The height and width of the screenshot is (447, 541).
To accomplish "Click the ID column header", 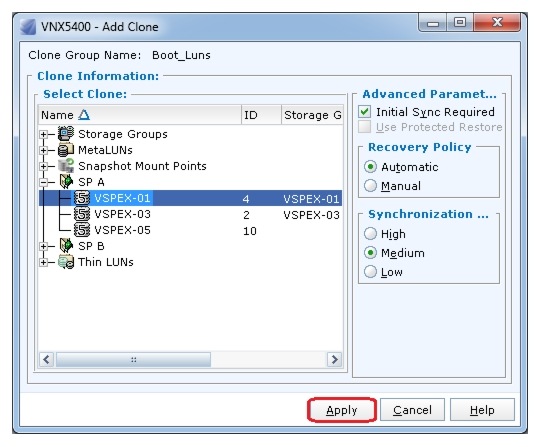I will point(261,115).
